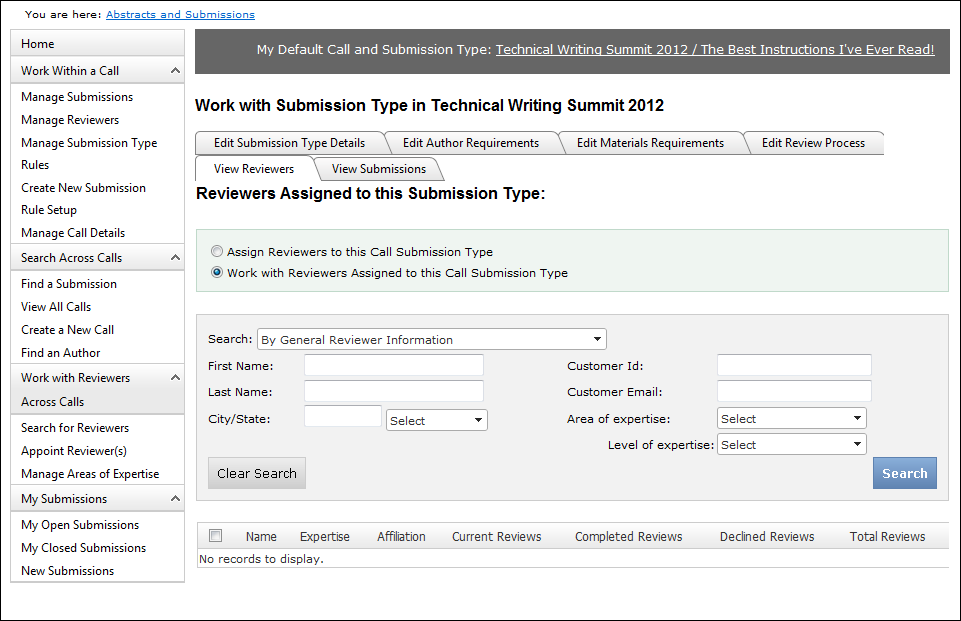Open the Level of expertise dropdown
The width and height of the screenshot is (961, 621).
point(791,445)
